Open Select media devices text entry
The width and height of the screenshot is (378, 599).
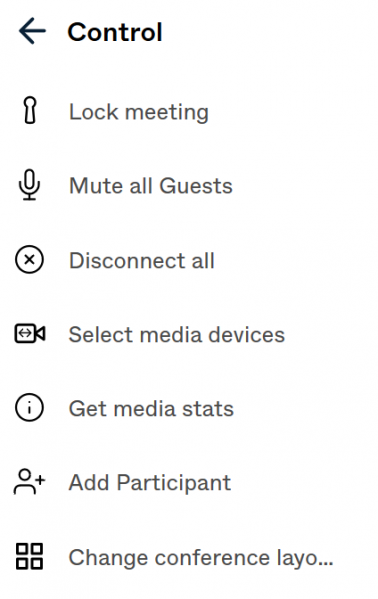point(177,335)
